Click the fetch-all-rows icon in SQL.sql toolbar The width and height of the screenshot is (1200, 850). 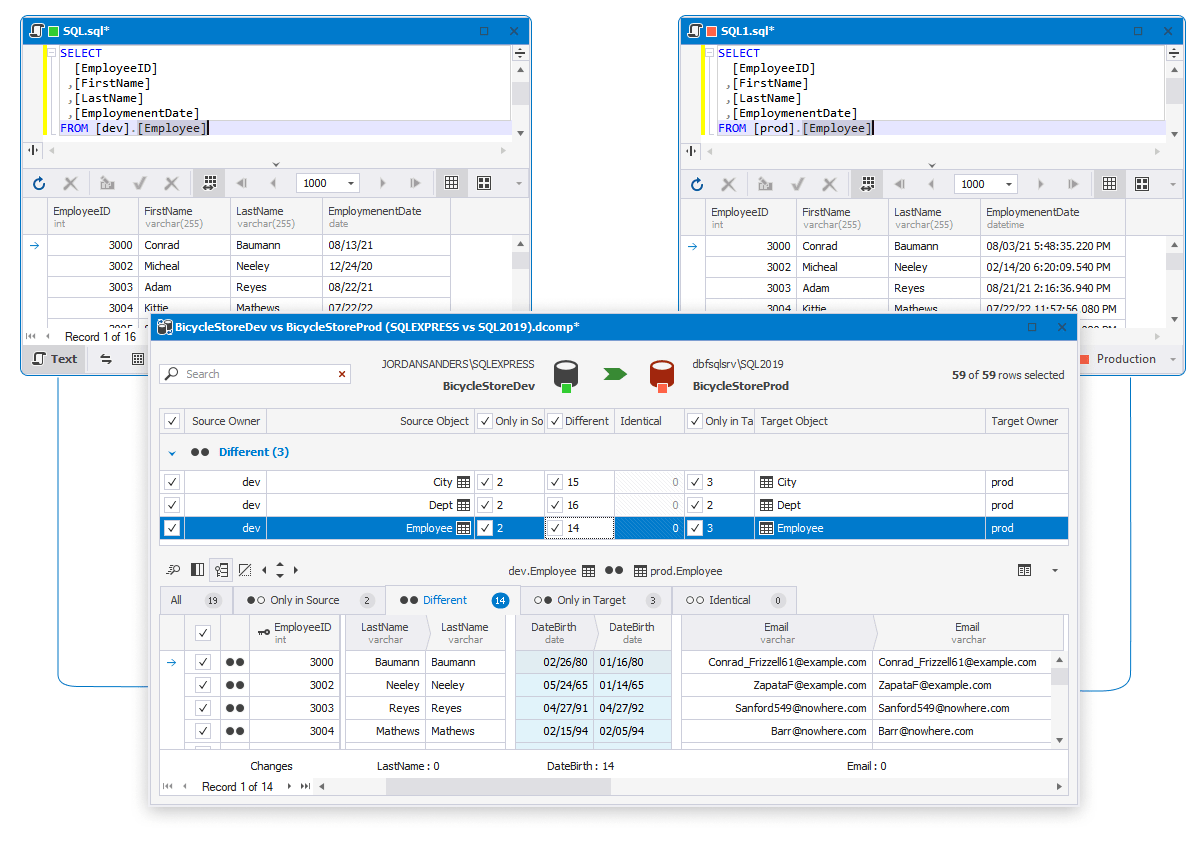click(x=209, y=183)
